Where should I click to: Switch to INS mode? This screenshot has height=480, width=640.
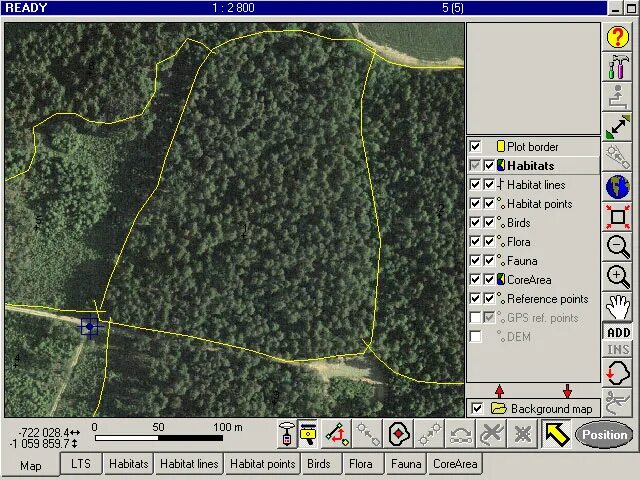(x=618, y=349)
